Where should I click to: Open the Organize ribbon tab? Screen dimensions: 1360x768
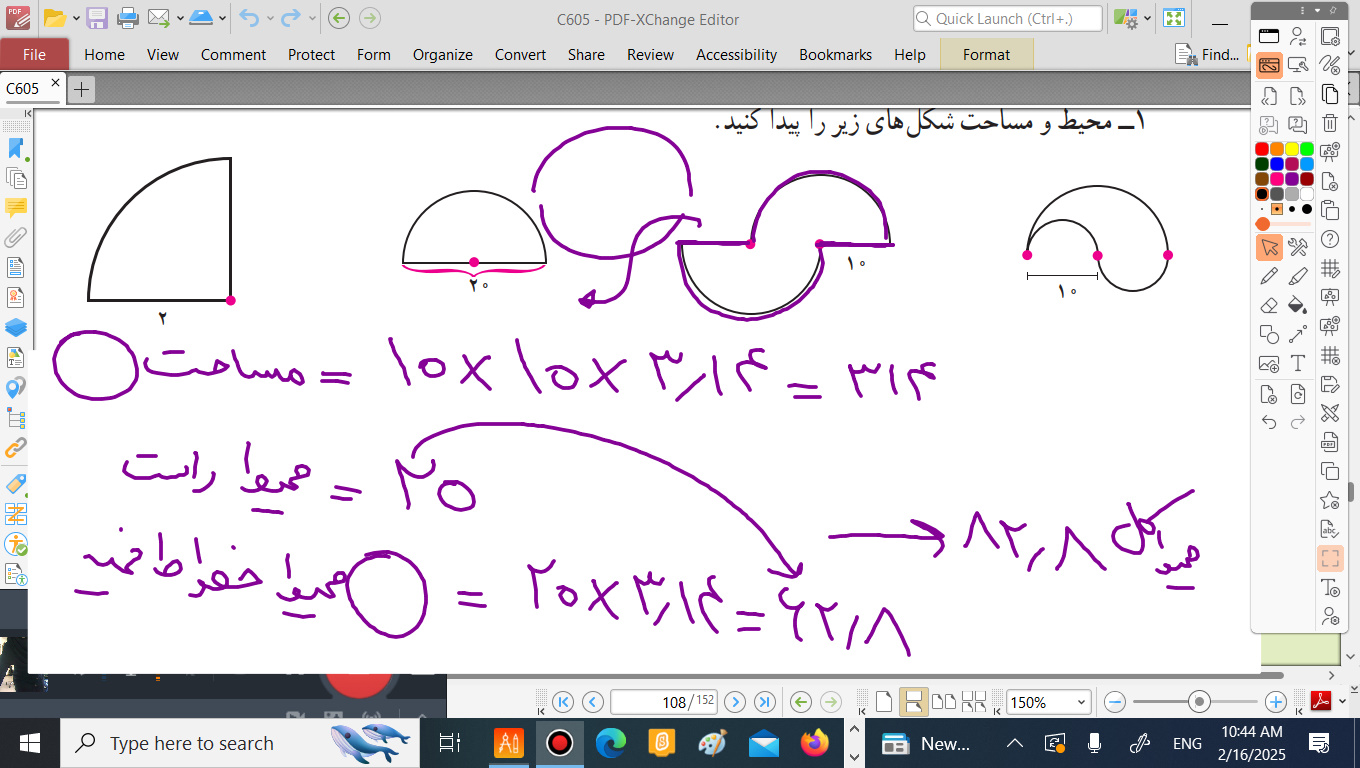coord(442,55)
